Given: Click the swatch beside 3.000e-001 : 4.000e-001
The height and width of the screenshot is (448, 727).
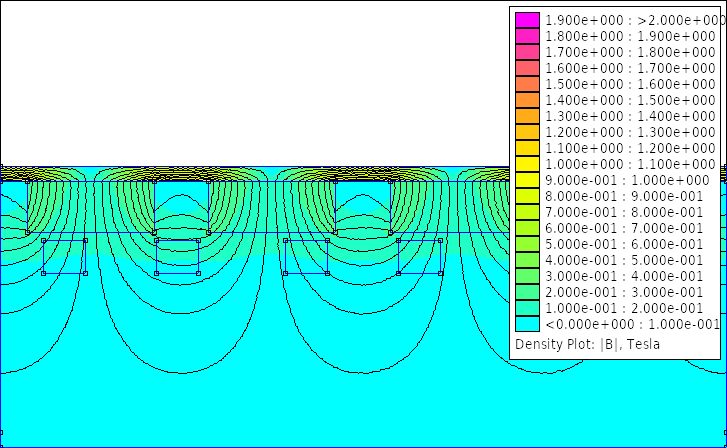Looking at the screenshot, I should coord(527,276).
